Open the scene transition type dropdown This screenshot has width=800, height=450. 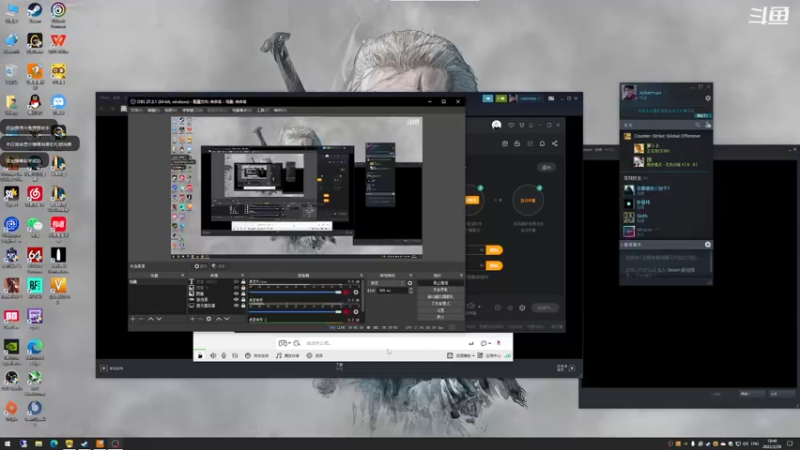[x=387, y=283]
